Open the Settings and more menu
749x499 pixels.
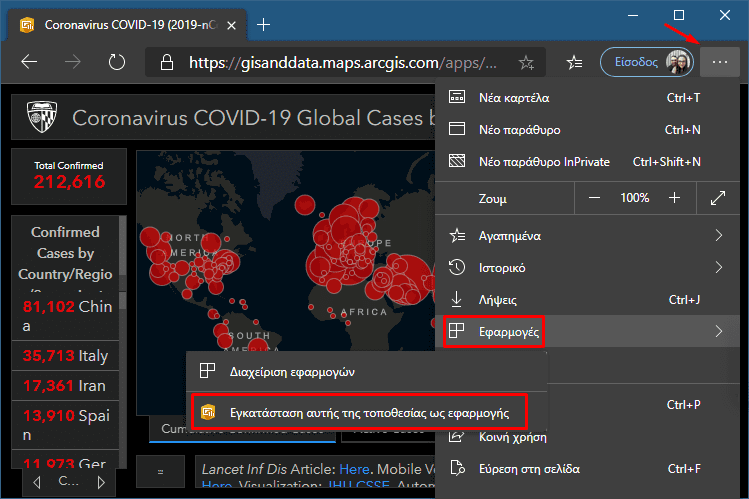[719, 62]
